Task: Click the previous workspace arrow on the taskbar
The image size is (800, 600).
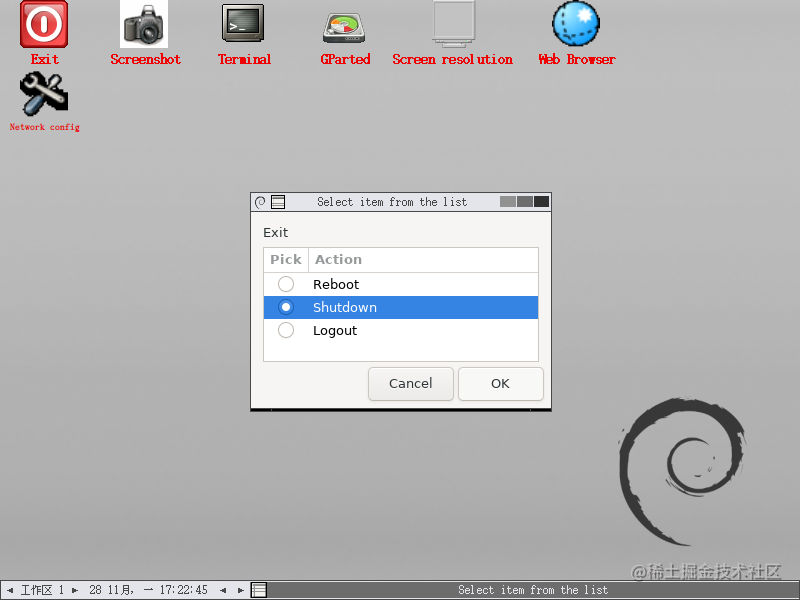Action: point(10,590)
